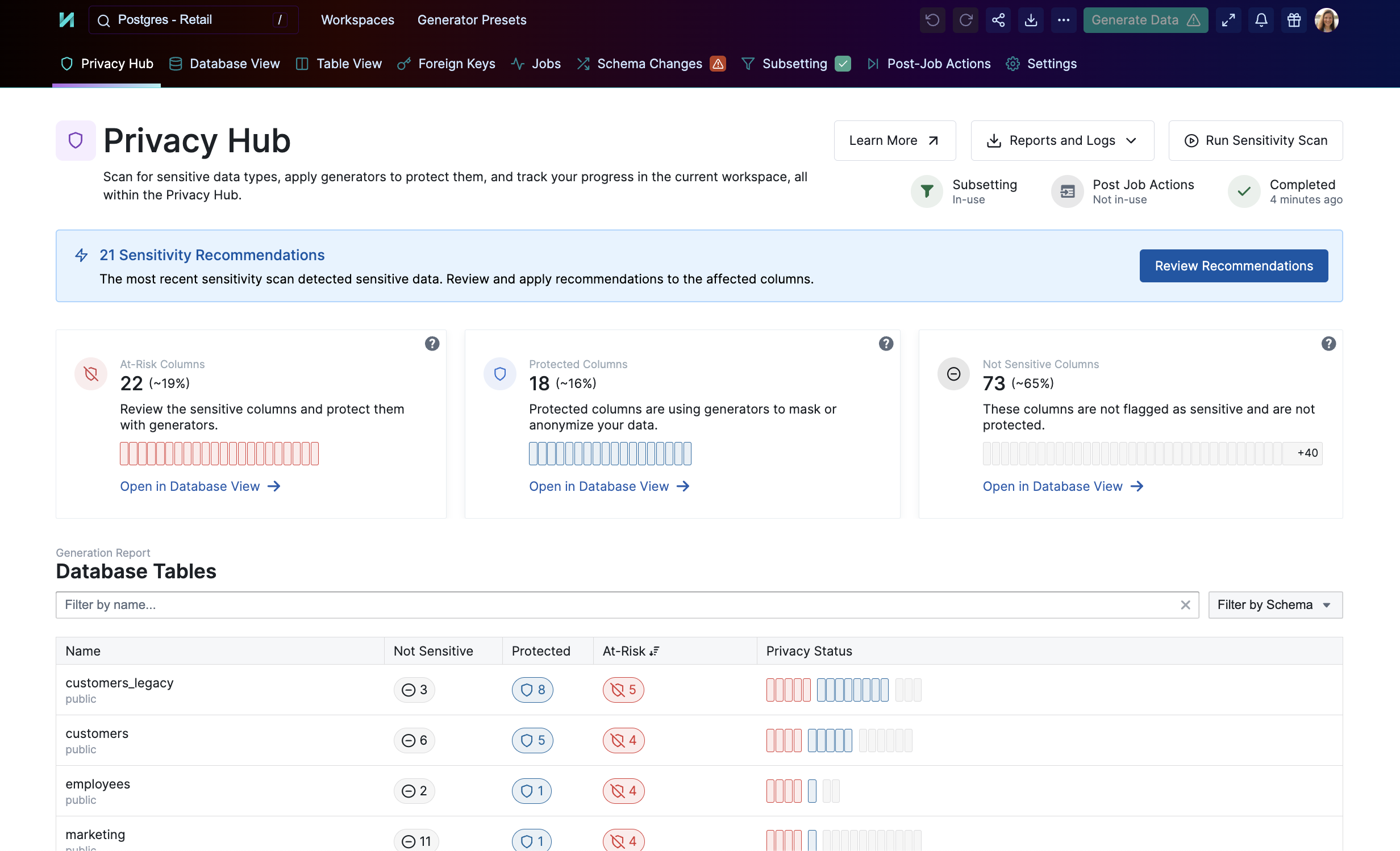Click the expand fullscreen arrows icon
This screenshot has height=851, width=1400.
[1228, 20]
